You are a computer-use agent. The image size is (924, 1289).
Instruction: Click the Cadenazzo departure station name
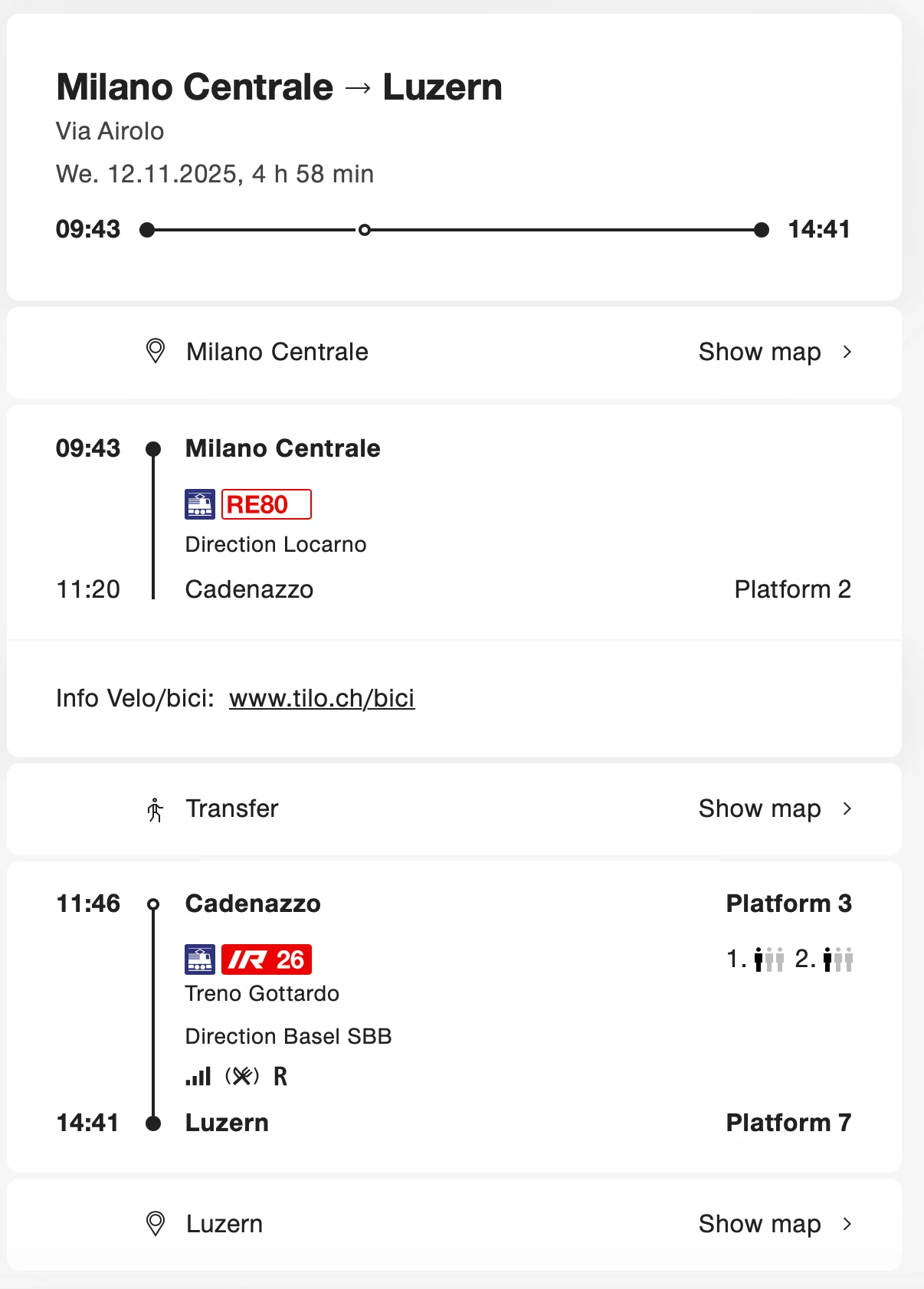[253, 904]
